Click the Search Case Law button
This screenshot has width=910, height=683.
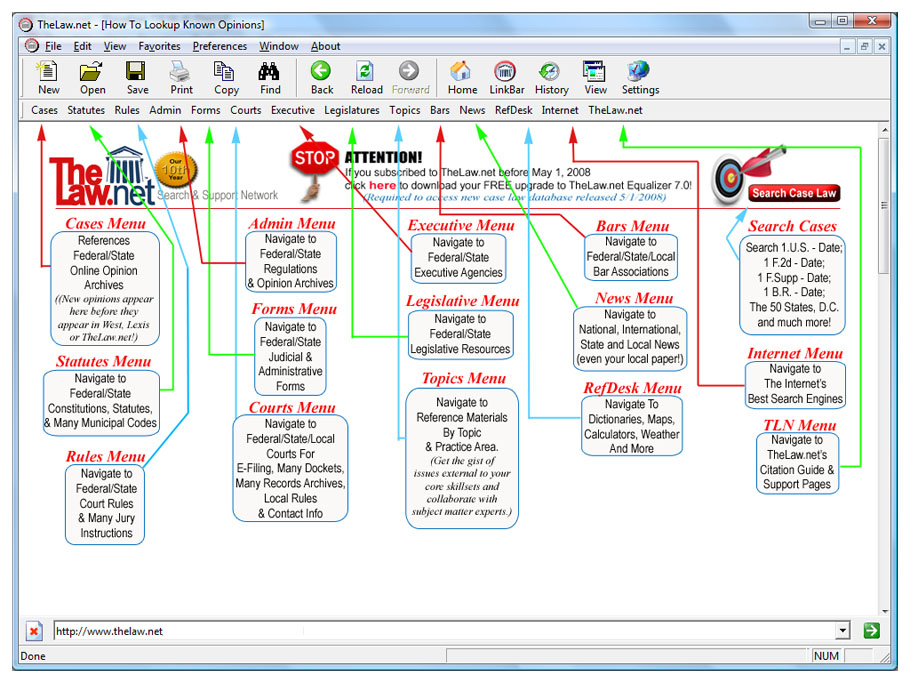tap(793, 193)
